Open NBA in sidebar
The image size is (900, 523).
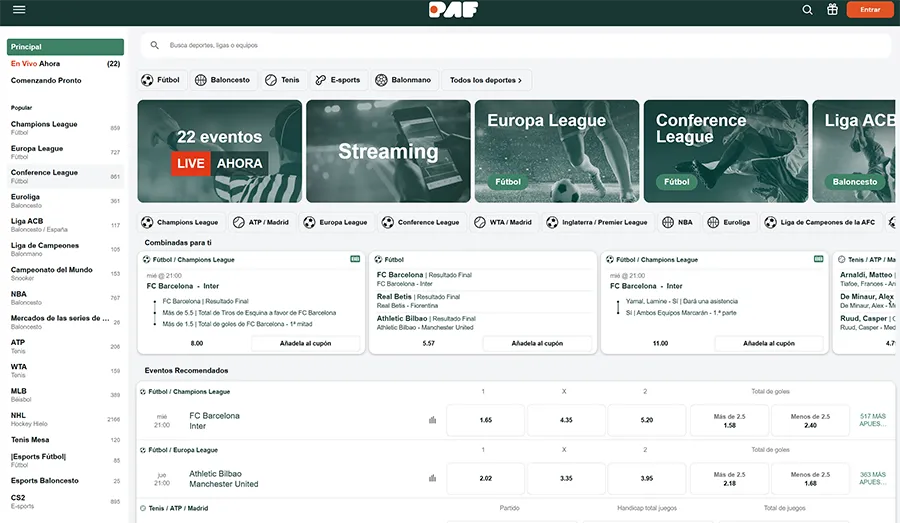point(65,297)
